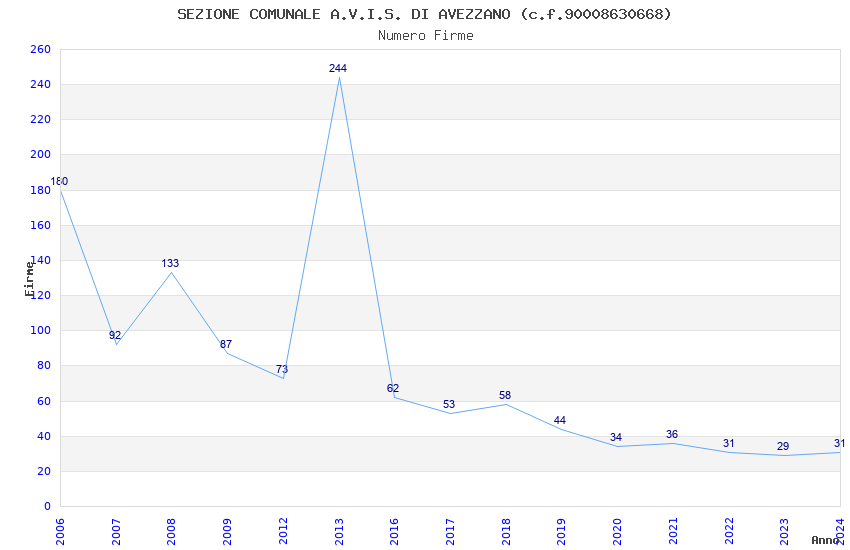Click the 2019 x-axis year label
Image resolution: width=850 pixels, height=550 pixels.
pyautogui.click(x=562, y=532)
